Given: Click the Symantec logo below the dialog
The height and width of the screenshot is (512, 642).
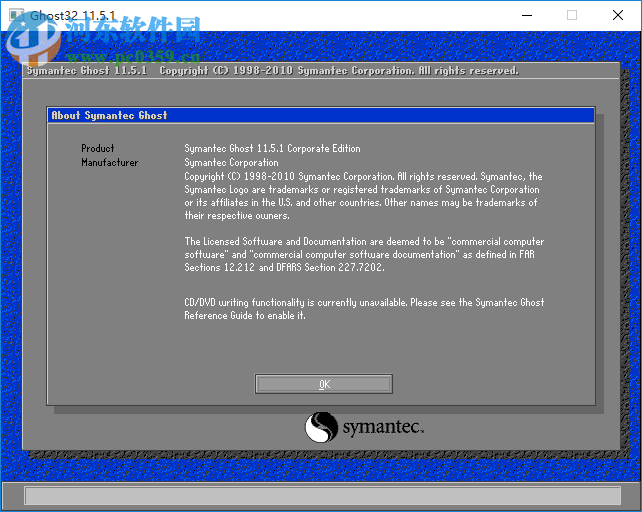Looking at the screenshot, I should coord(364,427).
